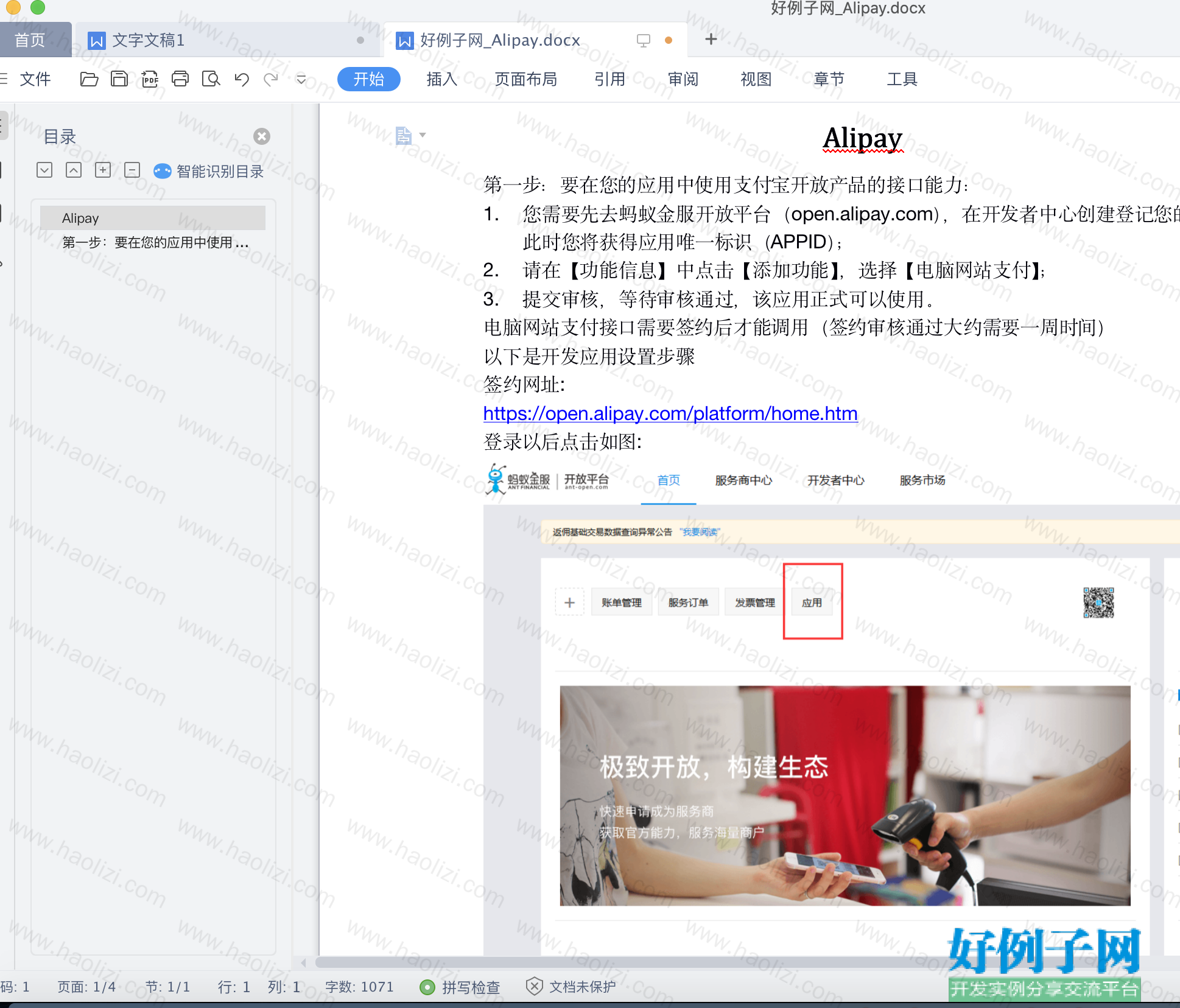
Task: Expand quick access toolbar dropdown
Action: click(301, 79)
